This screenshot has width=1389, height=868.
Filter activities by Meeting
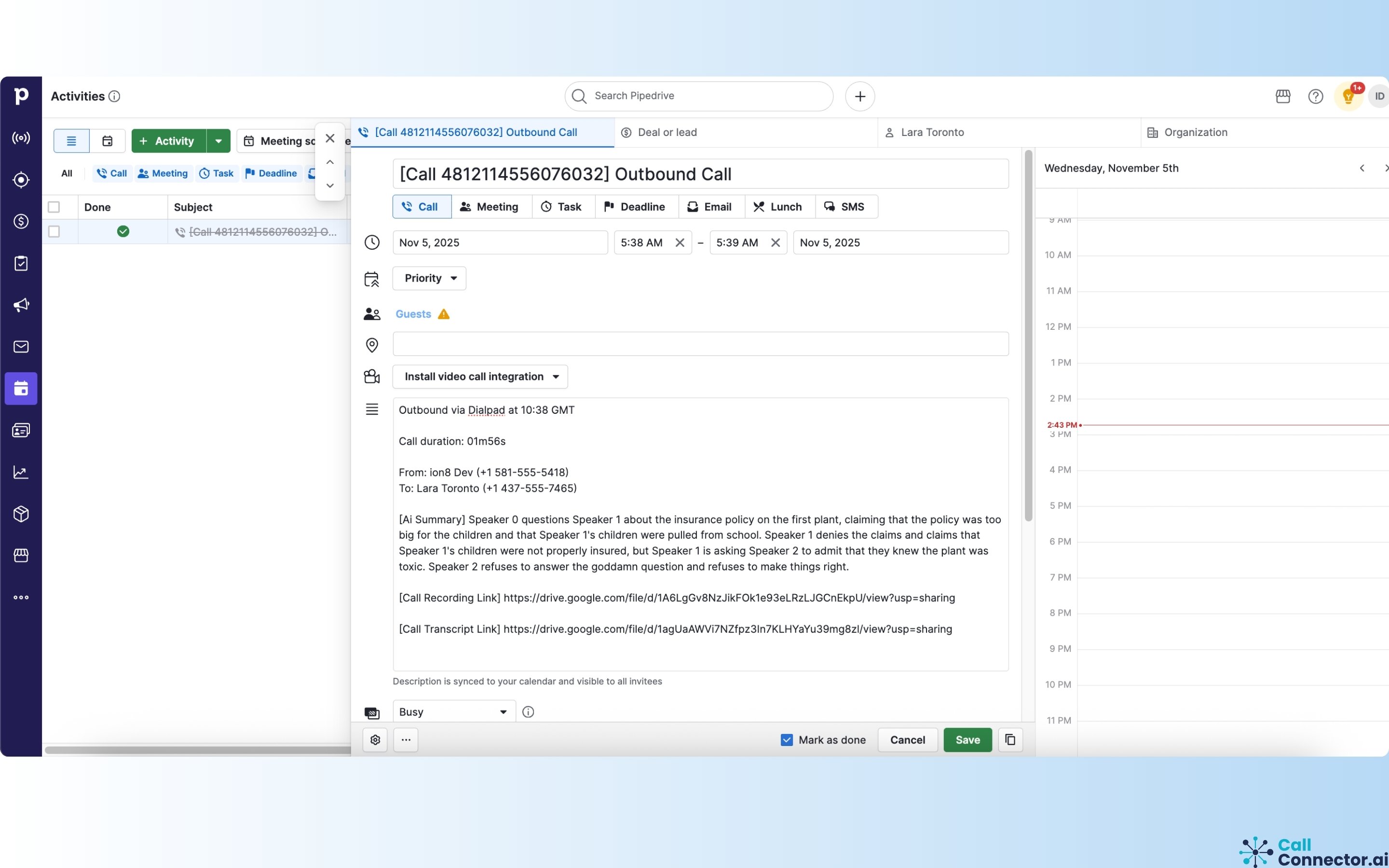coord(163,174)
